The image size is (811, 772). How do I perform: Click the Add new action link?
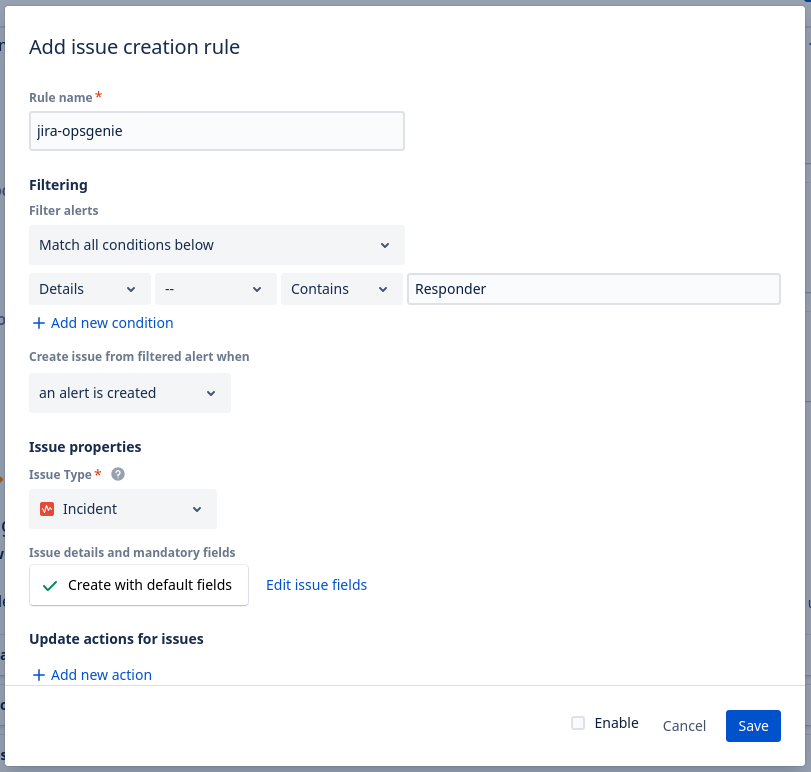tap(101, 675)
